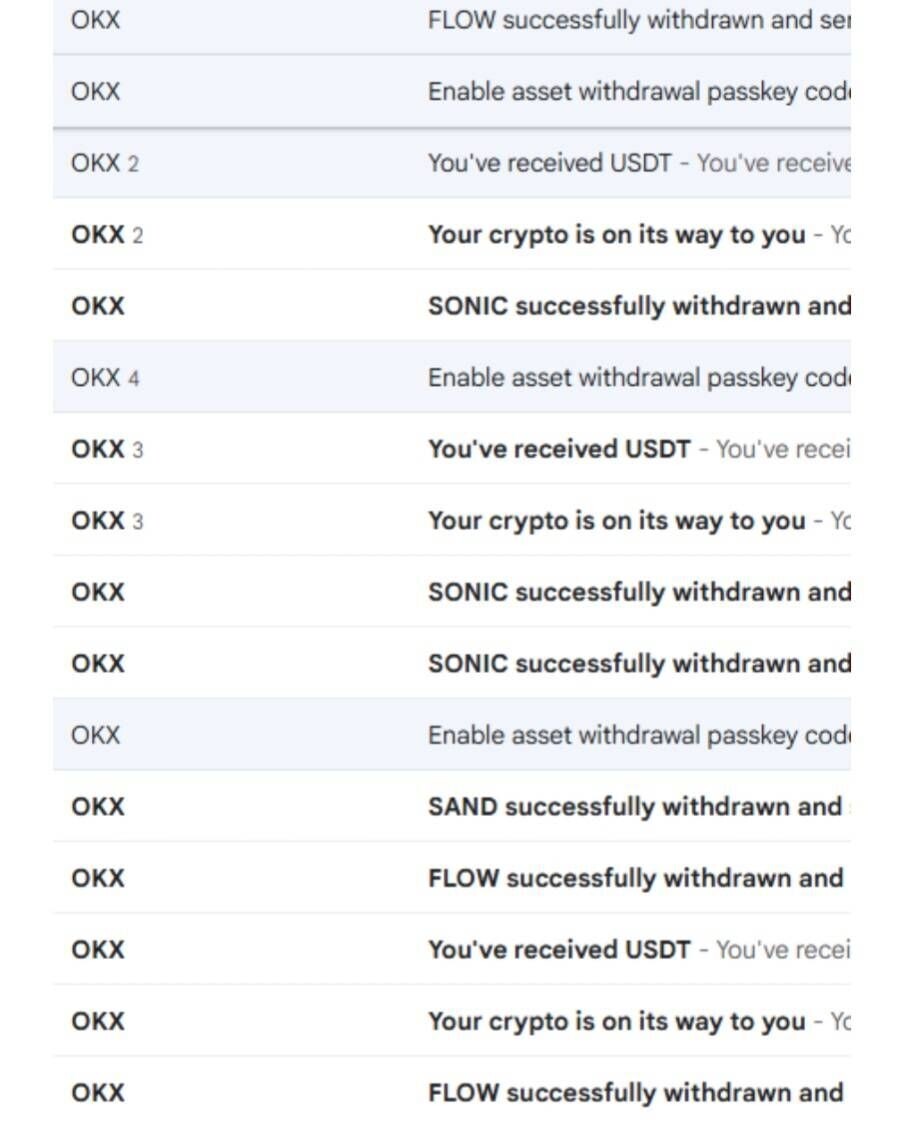Open the 3-message "You've received USDT" thread
Image resolution: width=904 pixels, height=1143 pixels.
coord(559,449)
